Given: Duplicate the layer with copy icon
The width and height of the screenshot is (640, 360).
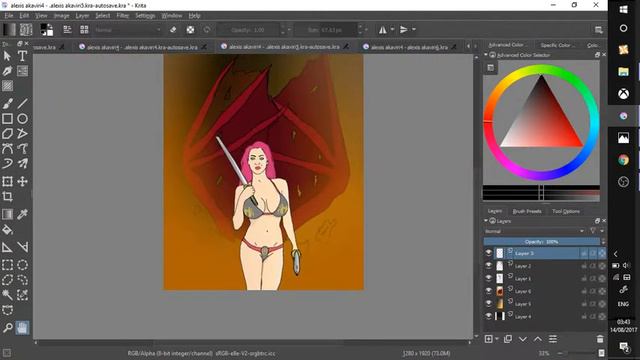Looking at the screenshot, I should tap(508, 339).
